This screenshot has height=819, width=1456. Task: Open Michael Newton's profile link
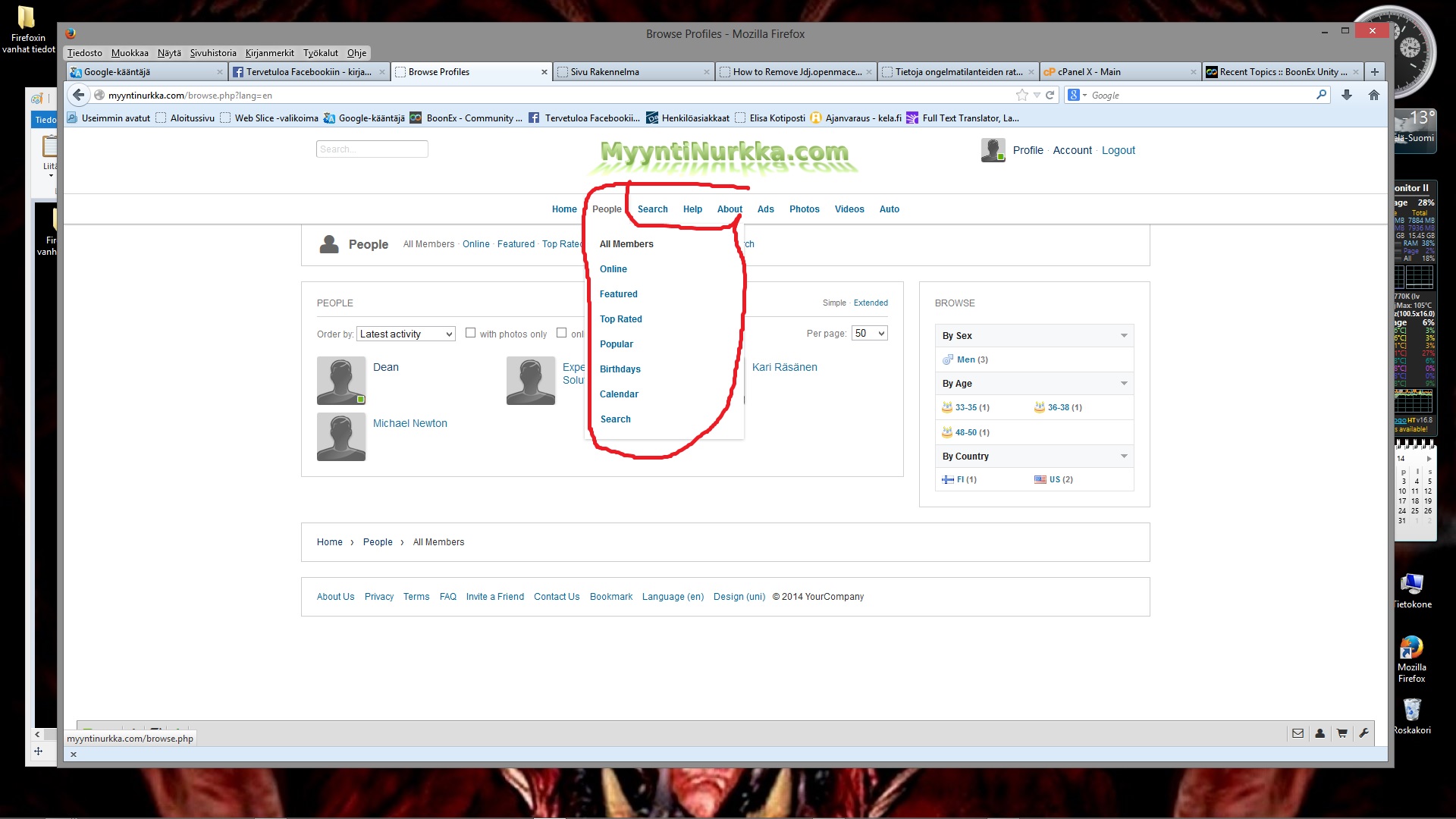tap(409, 423)
